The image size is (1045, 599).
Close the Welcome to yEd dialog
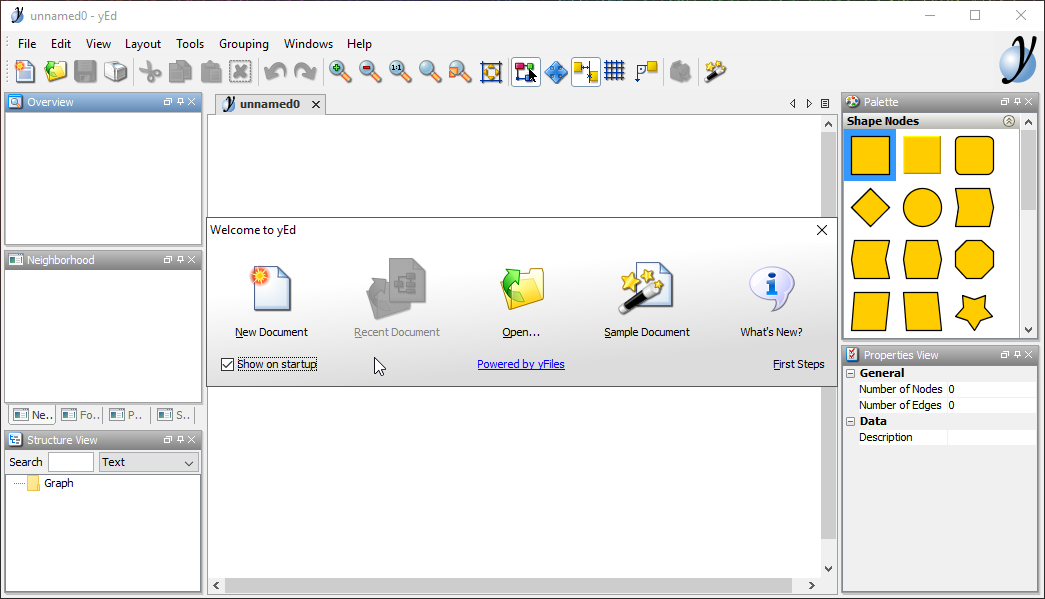[822, 230]
